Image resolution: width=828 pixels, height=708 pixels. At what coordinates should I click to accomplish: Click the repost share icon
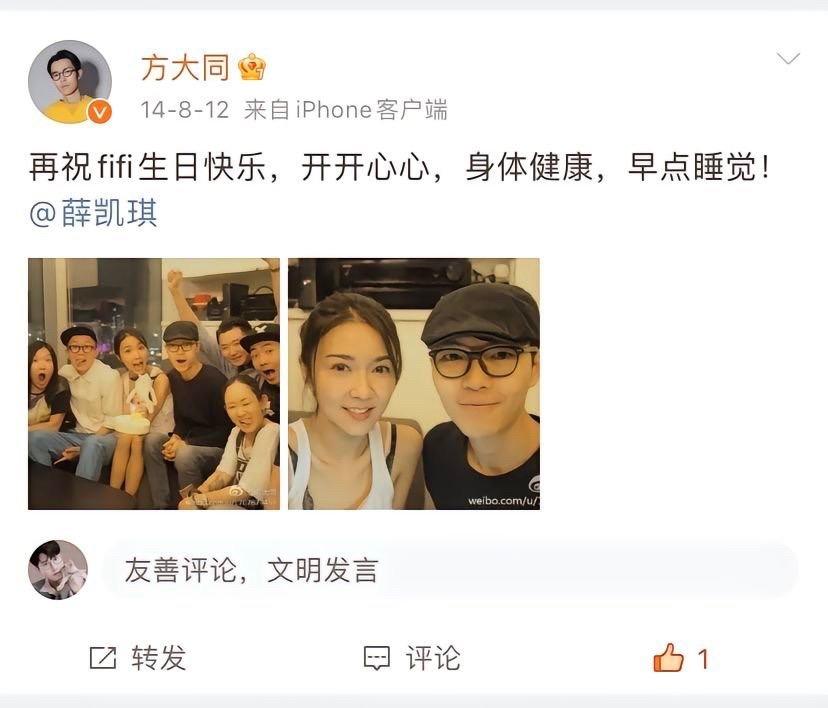tap(102, 658)
